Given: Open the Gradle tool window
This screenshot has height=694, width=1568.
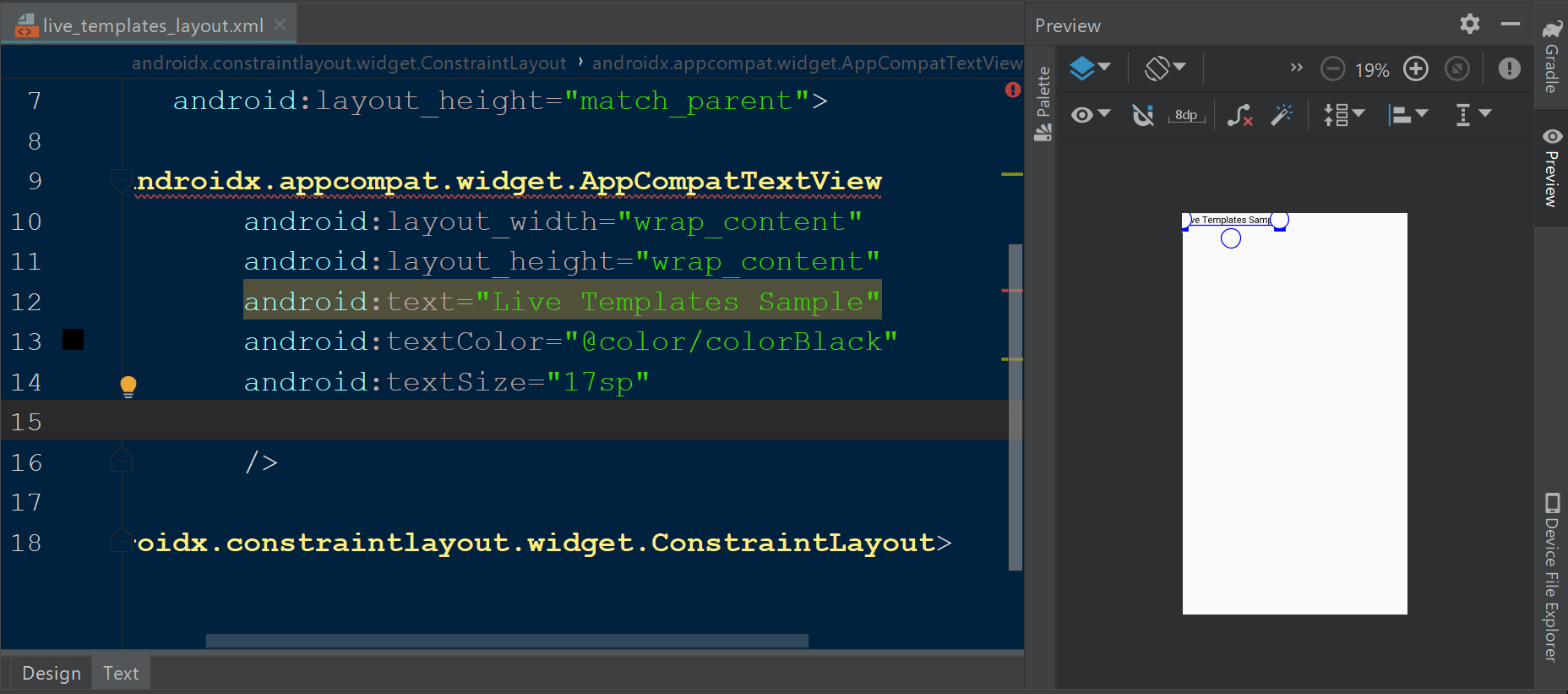Looking at the screenshot, I should tap(1553, 57).
